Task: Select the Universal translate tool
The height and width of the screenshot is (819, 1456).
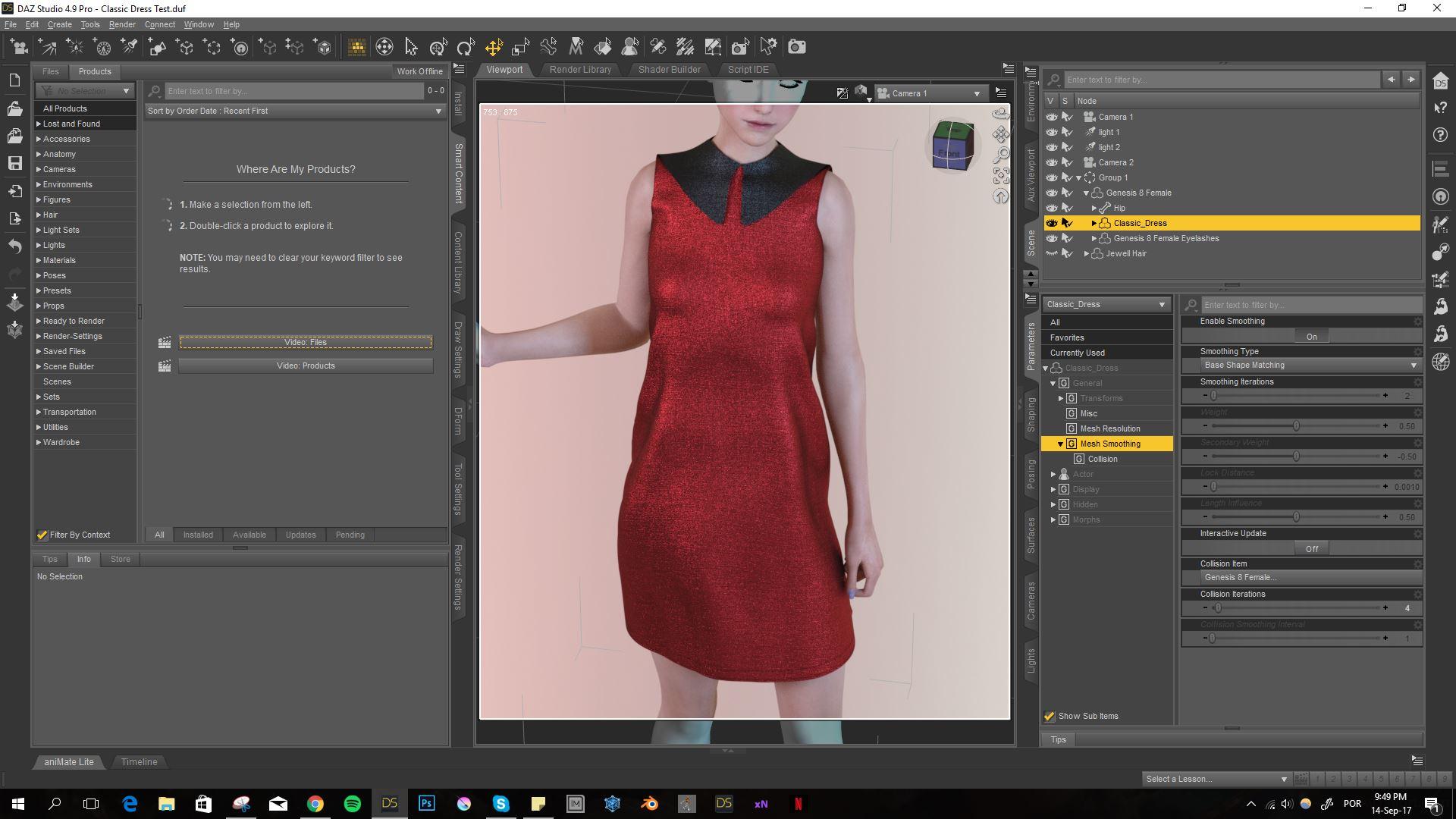Action: click(x=494, y=47)
